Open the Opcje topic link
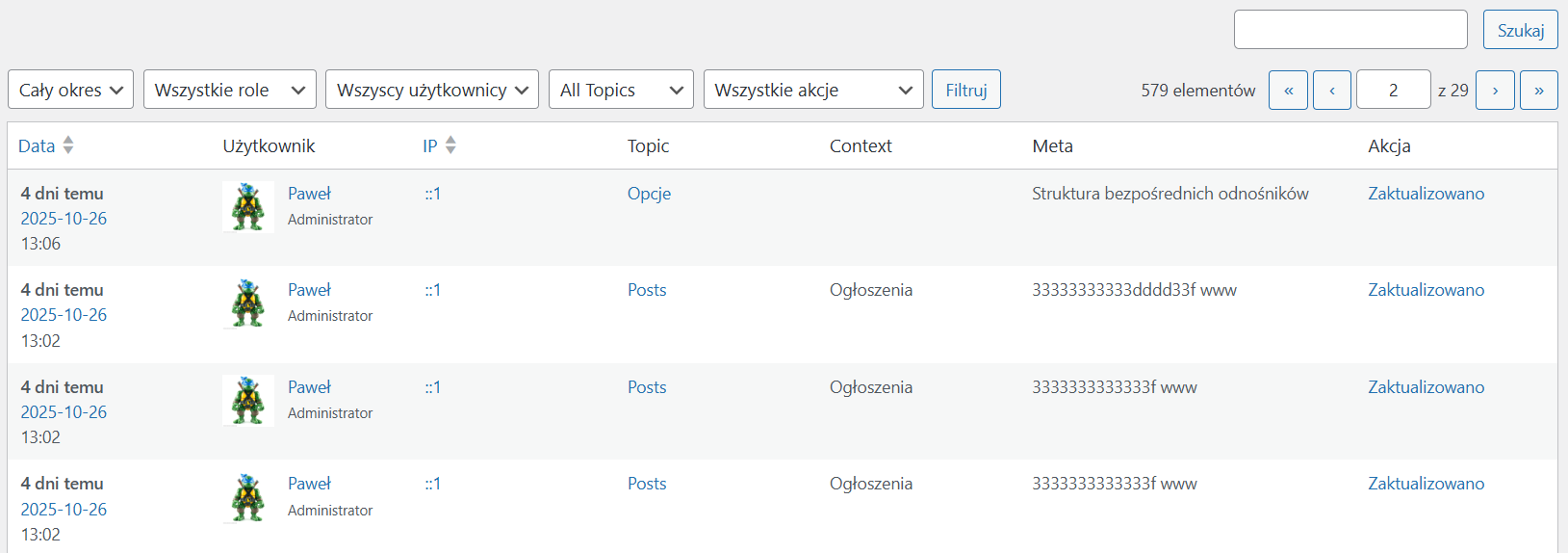 tap(649, 194)
